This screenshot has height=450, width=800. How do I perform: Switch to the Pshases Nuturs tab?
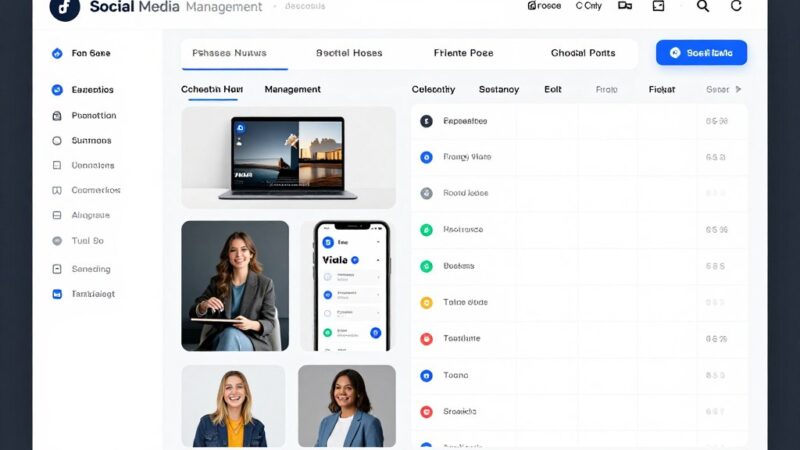coord(229,53)
